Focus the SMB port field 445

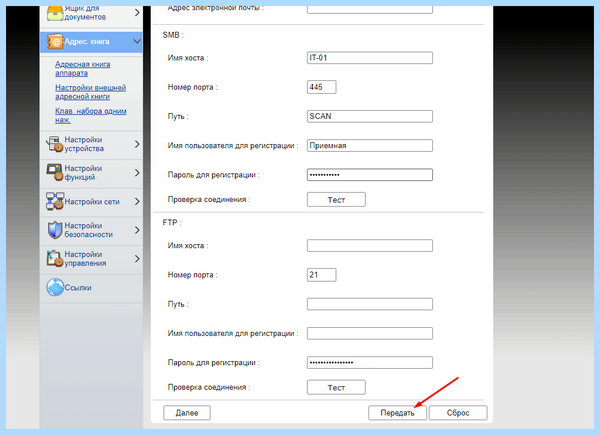tap(321, 87)
